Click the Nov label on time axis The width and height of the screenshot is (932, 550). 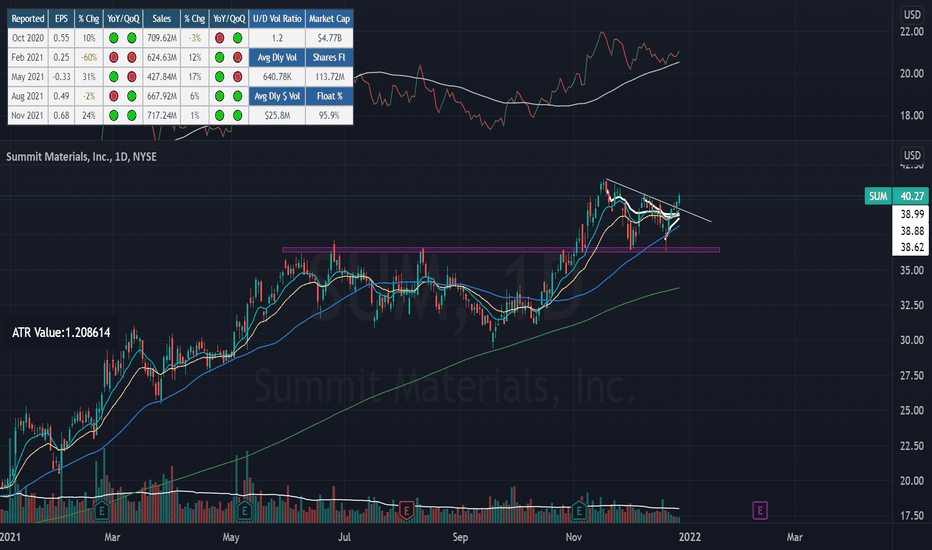(574, 537)
